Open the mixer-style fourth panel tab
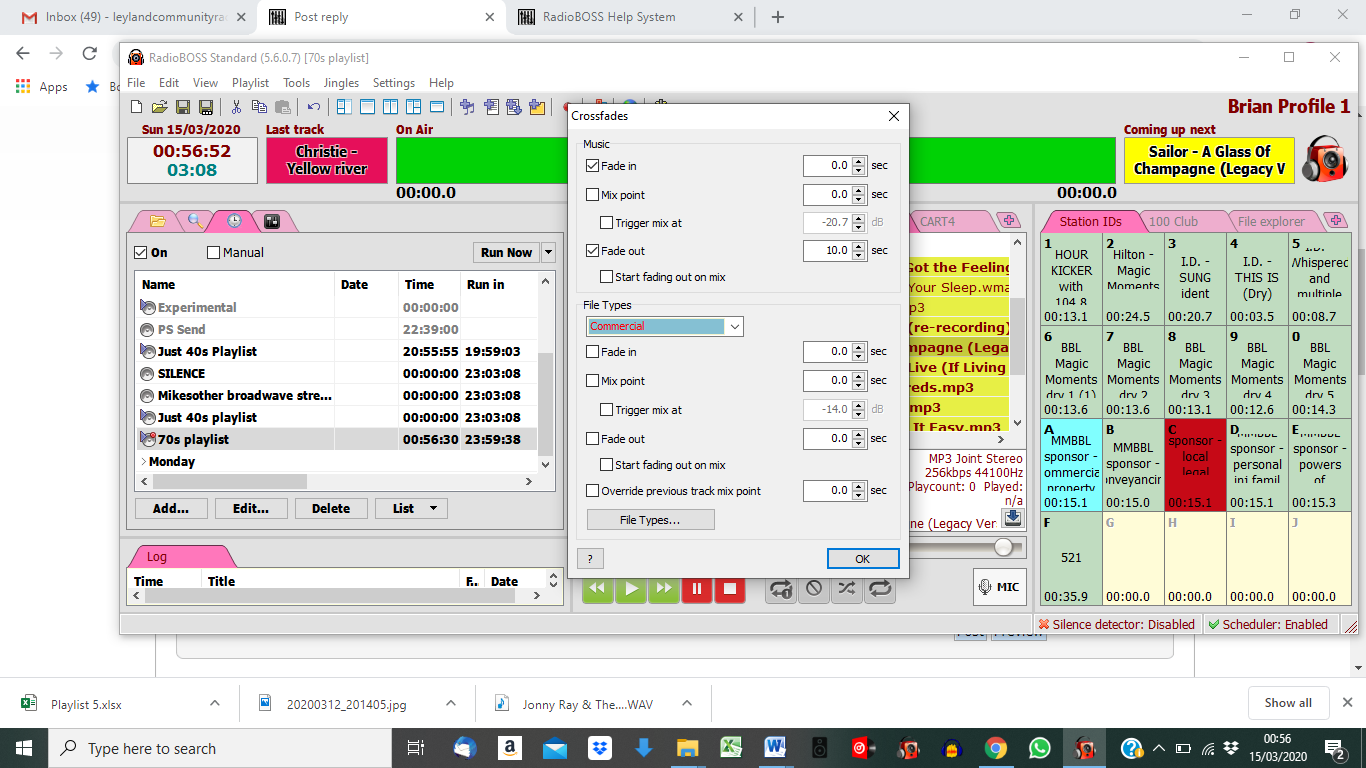This screenshot has height=768, width=1366. click(271, 221)
